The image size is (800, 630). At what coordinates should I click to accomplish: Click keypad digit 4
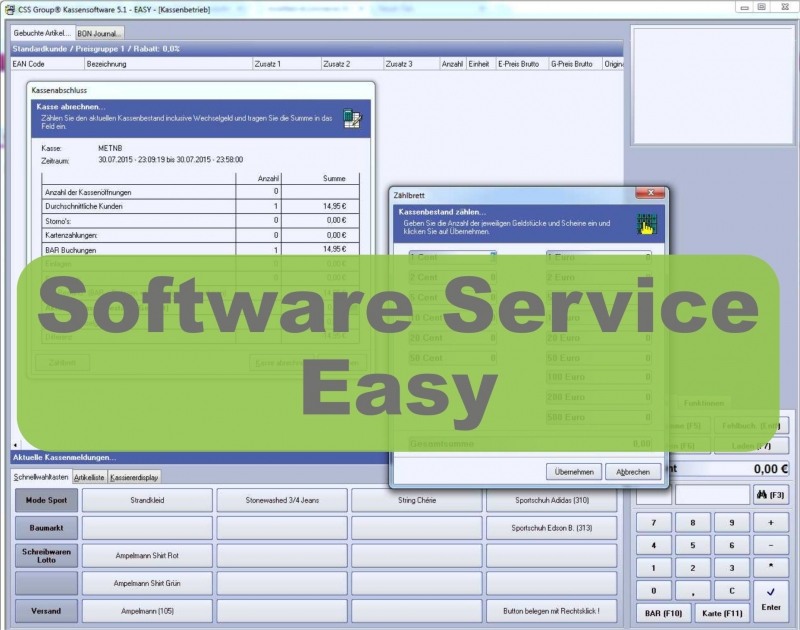(654, 545)
